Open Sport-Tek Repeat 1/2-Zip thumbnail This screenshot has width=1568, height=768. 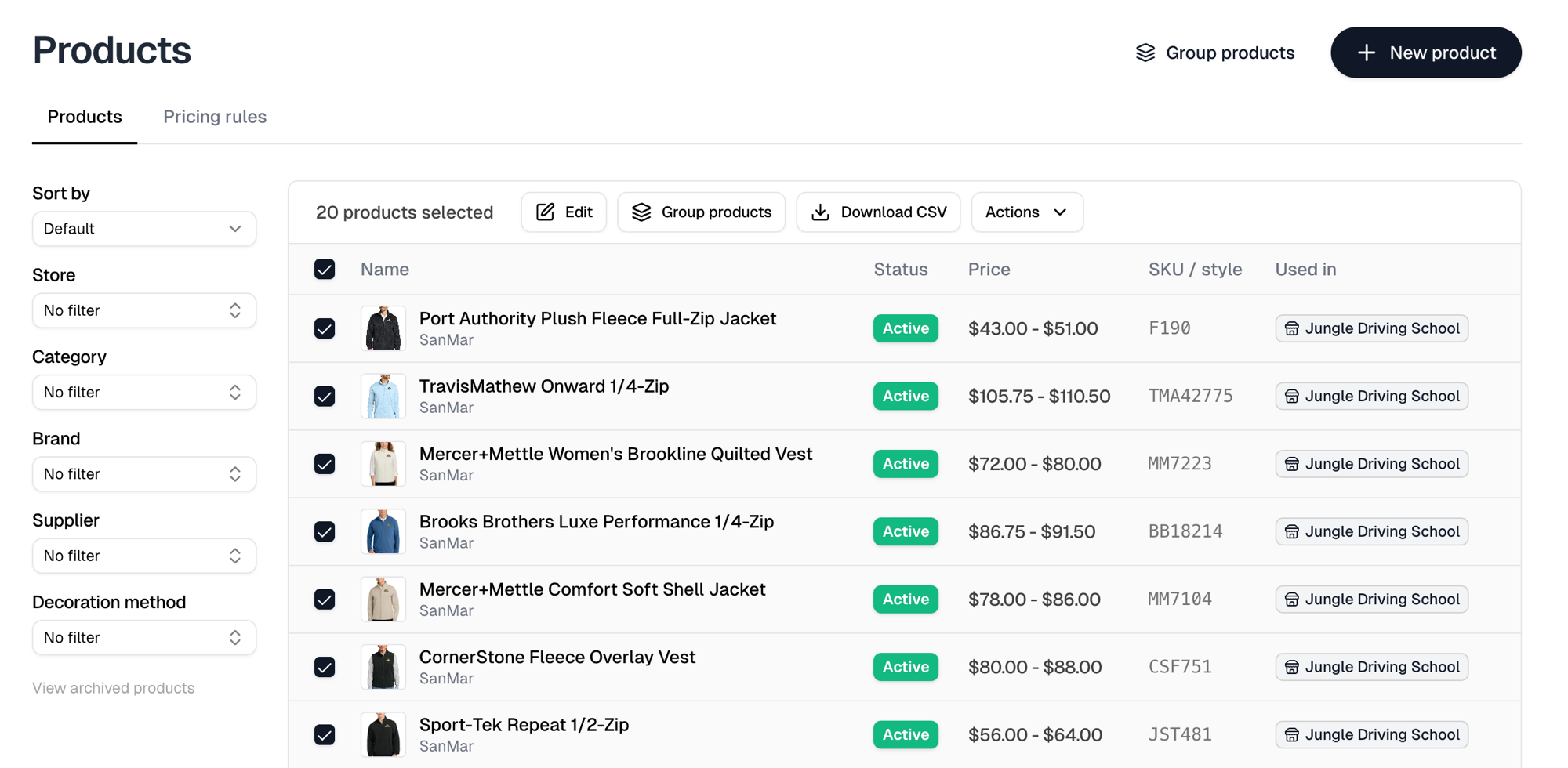tap(383, 735)
